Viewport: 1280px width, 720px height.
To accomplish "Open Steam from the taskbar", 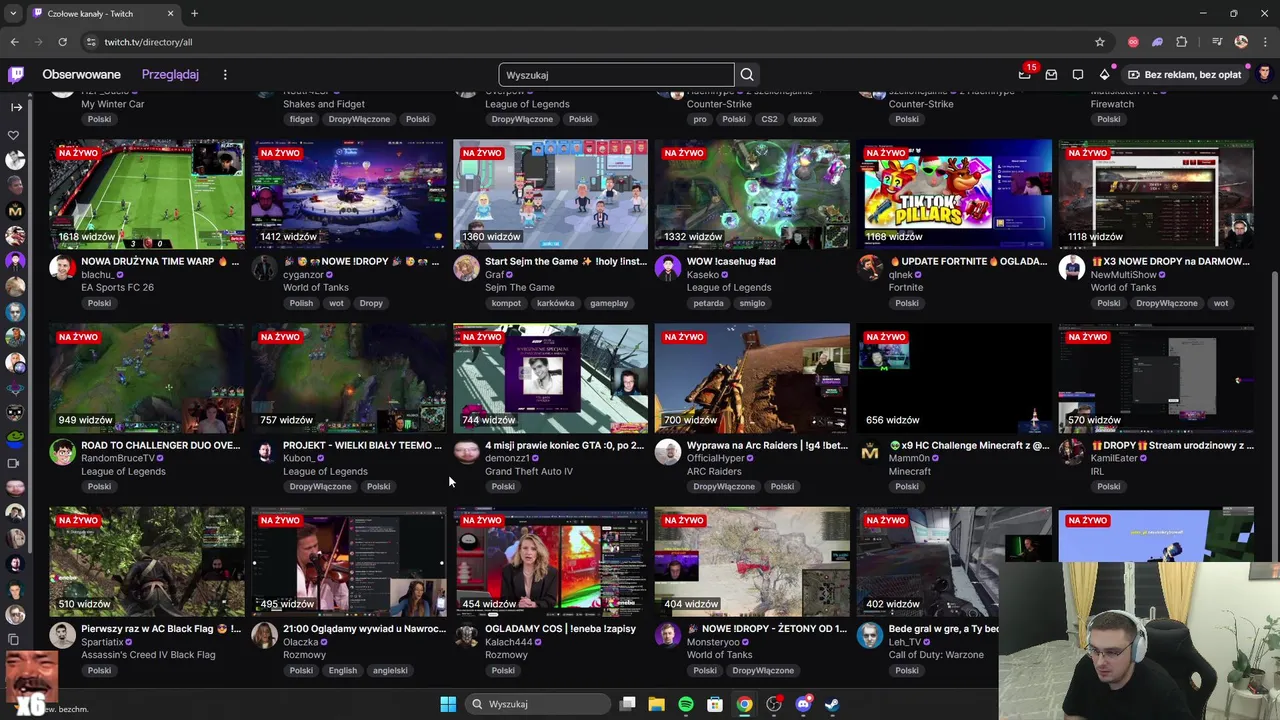I will click(x=832, y=704).
